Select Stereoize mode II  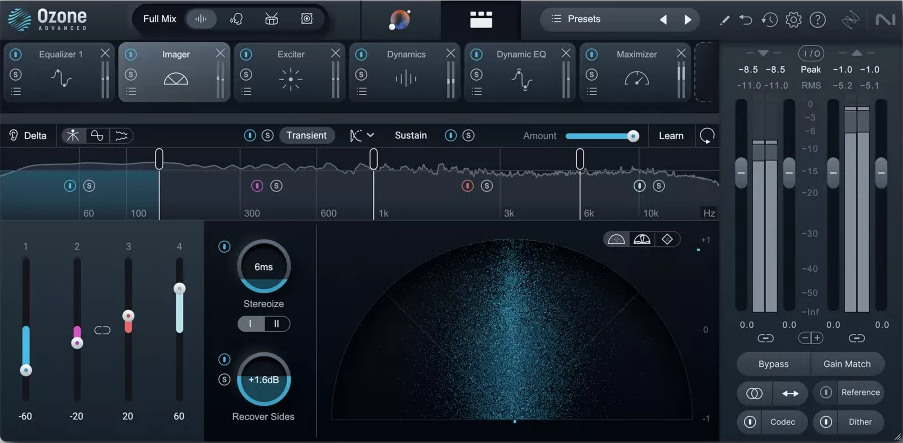click(276, 323)
